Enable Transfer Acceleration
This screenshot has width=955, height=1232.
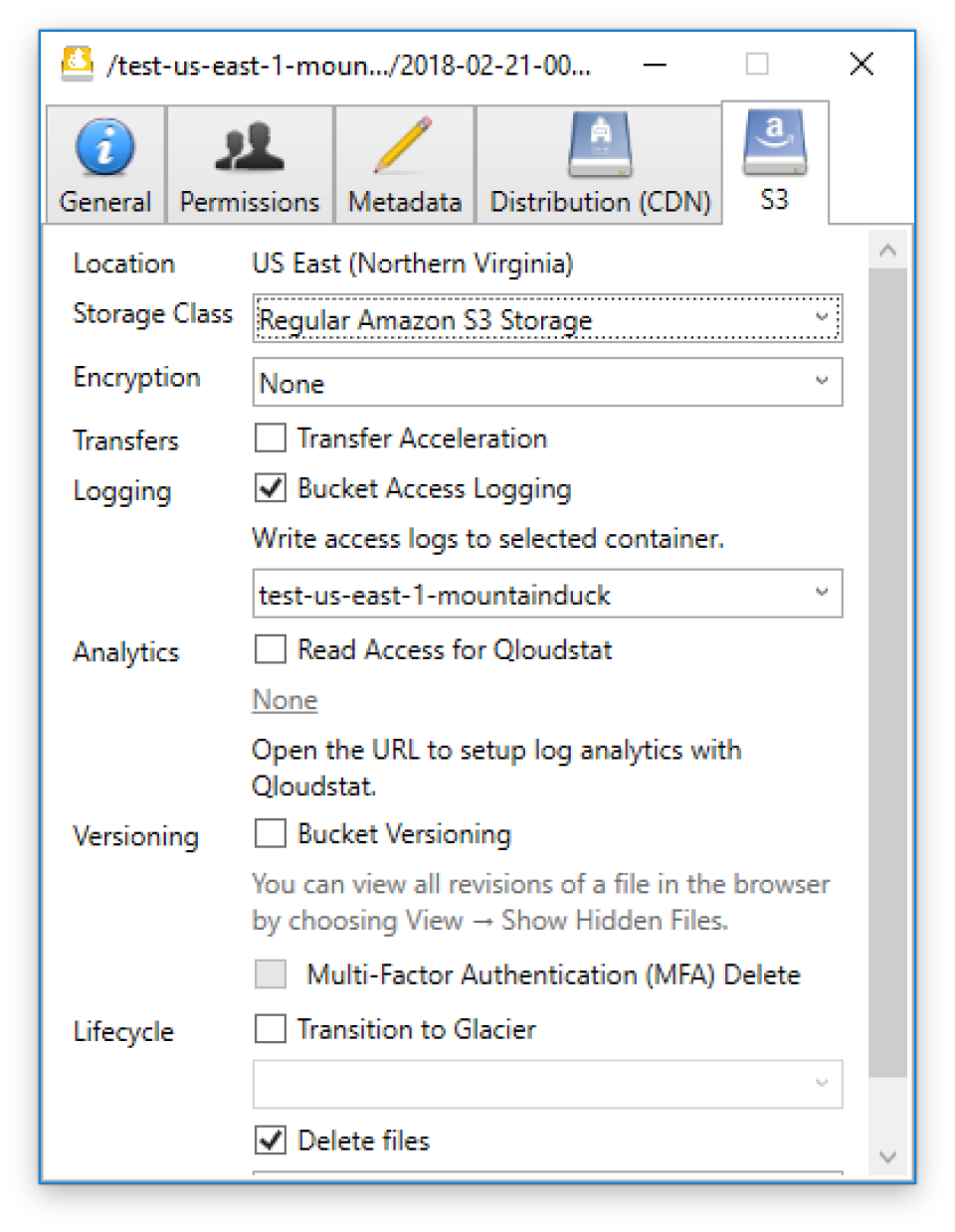click(x=269, y=438)
